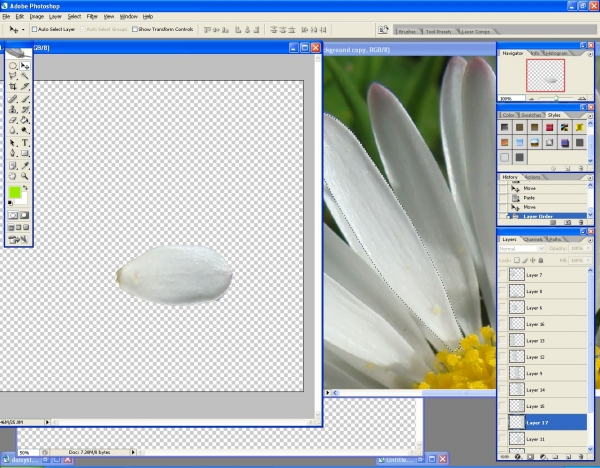The height and width of the screenshot is (468, 600).
Task: Toggle visibility of Layer 12
Action: tap(502, 357)
